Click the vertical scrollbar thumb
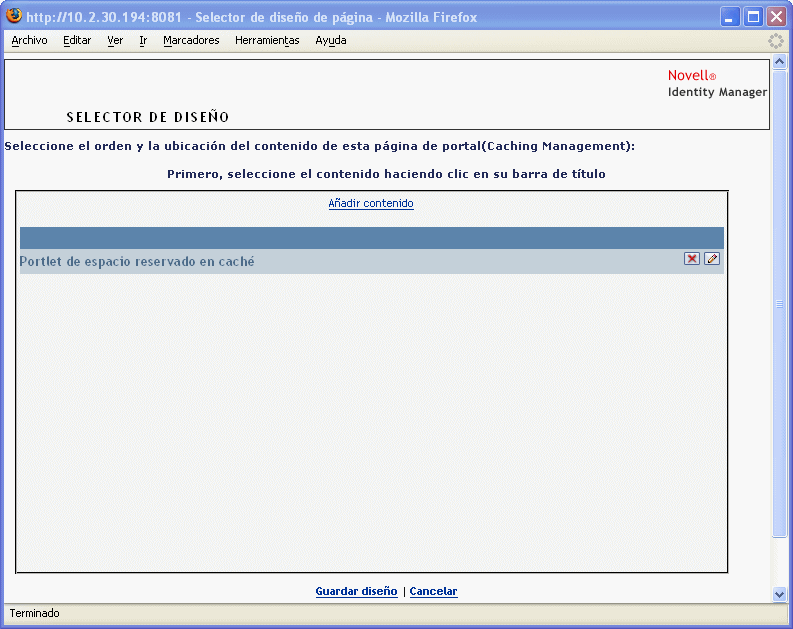793x629 pixels. coord(779,303)
